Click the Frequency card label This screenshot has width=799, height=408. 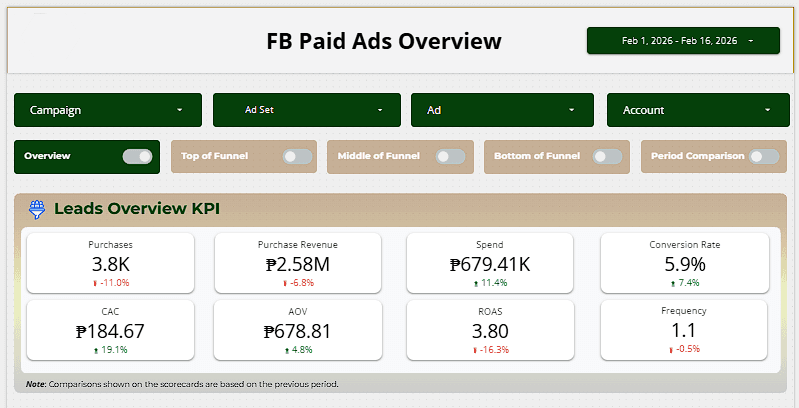(x=684, y=311)
